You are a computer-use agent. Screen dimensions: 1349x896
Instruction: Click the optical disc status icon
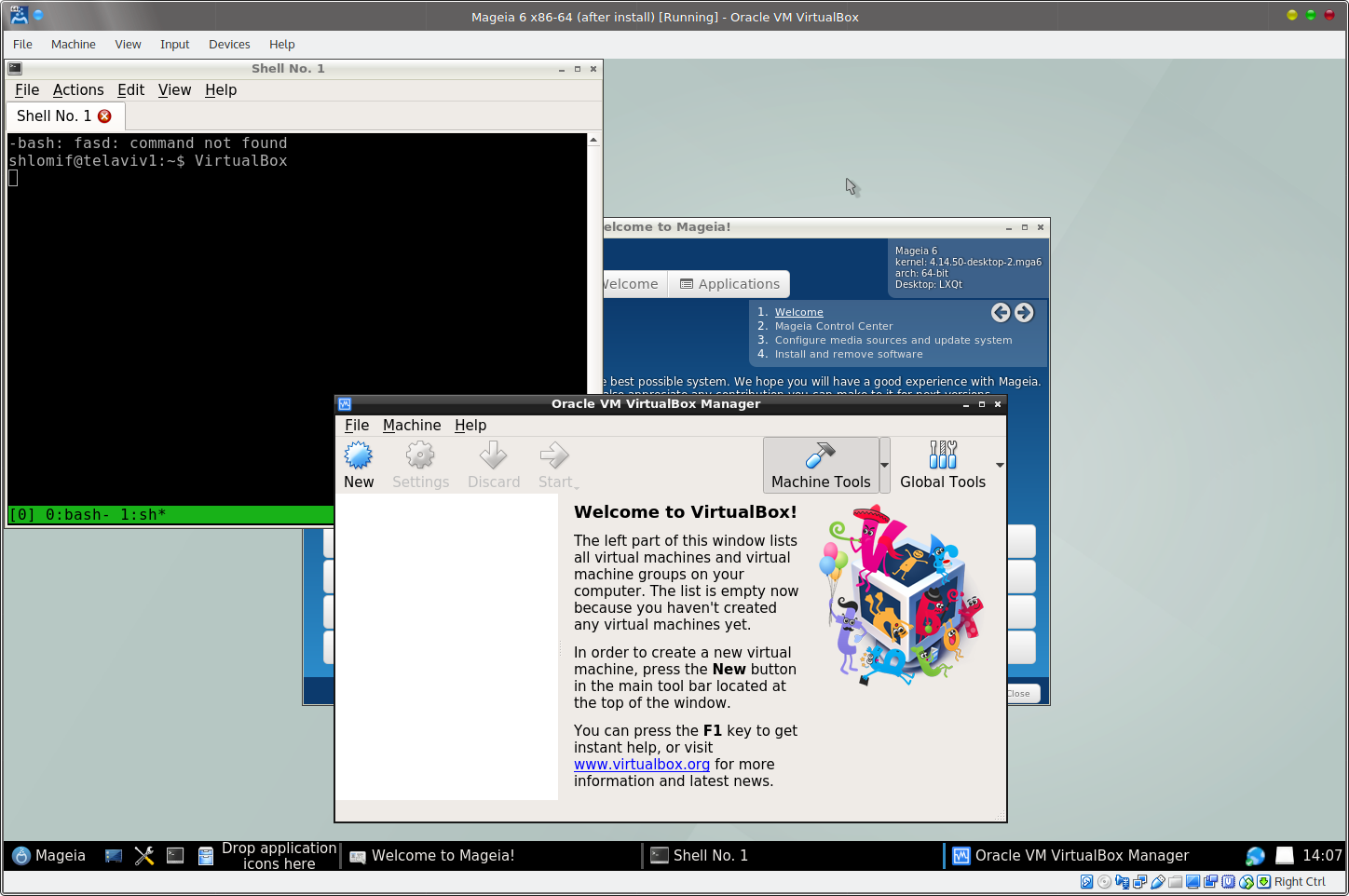[x=1105, y=881]
